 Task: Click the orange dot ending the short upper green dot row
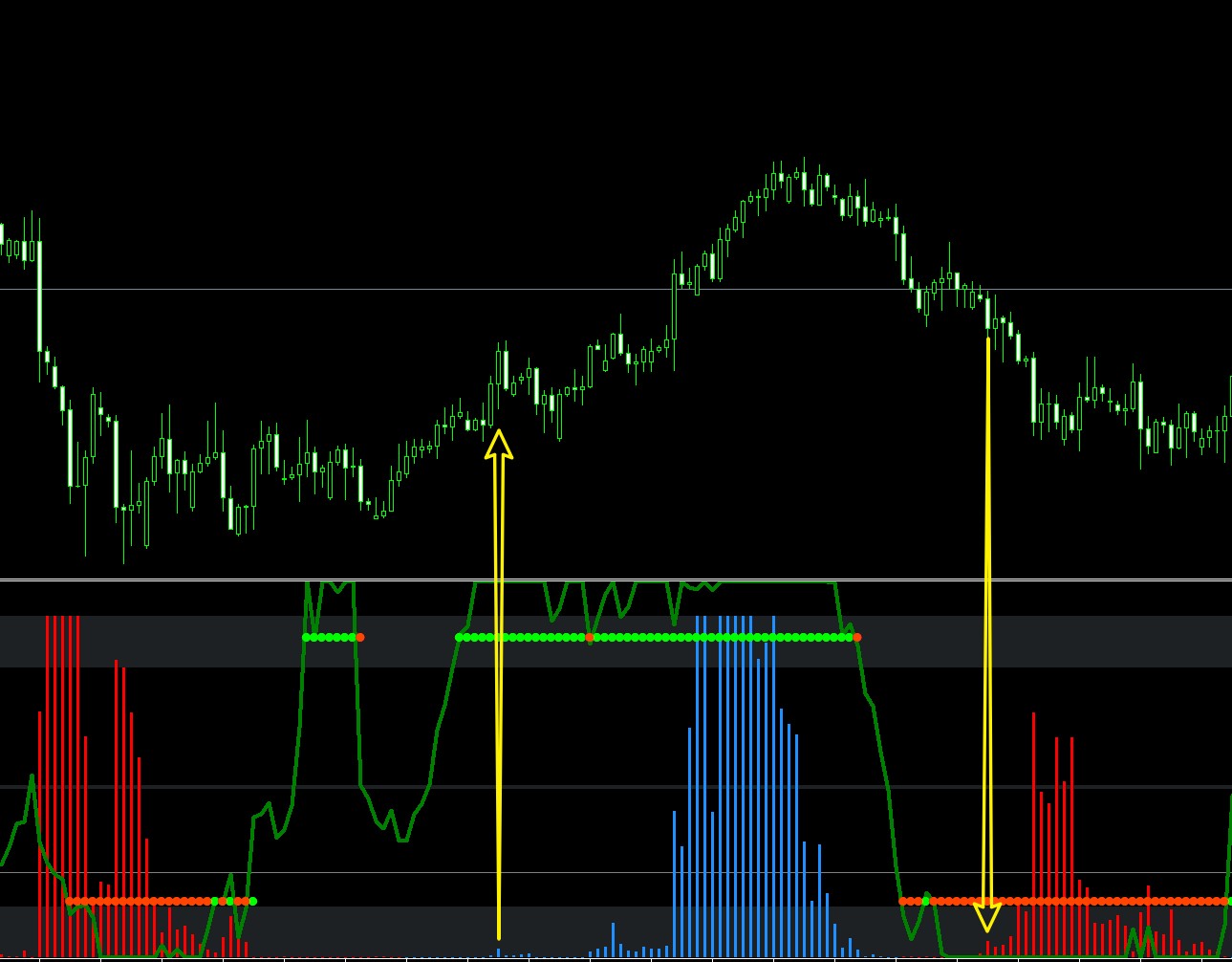(360, 637)
